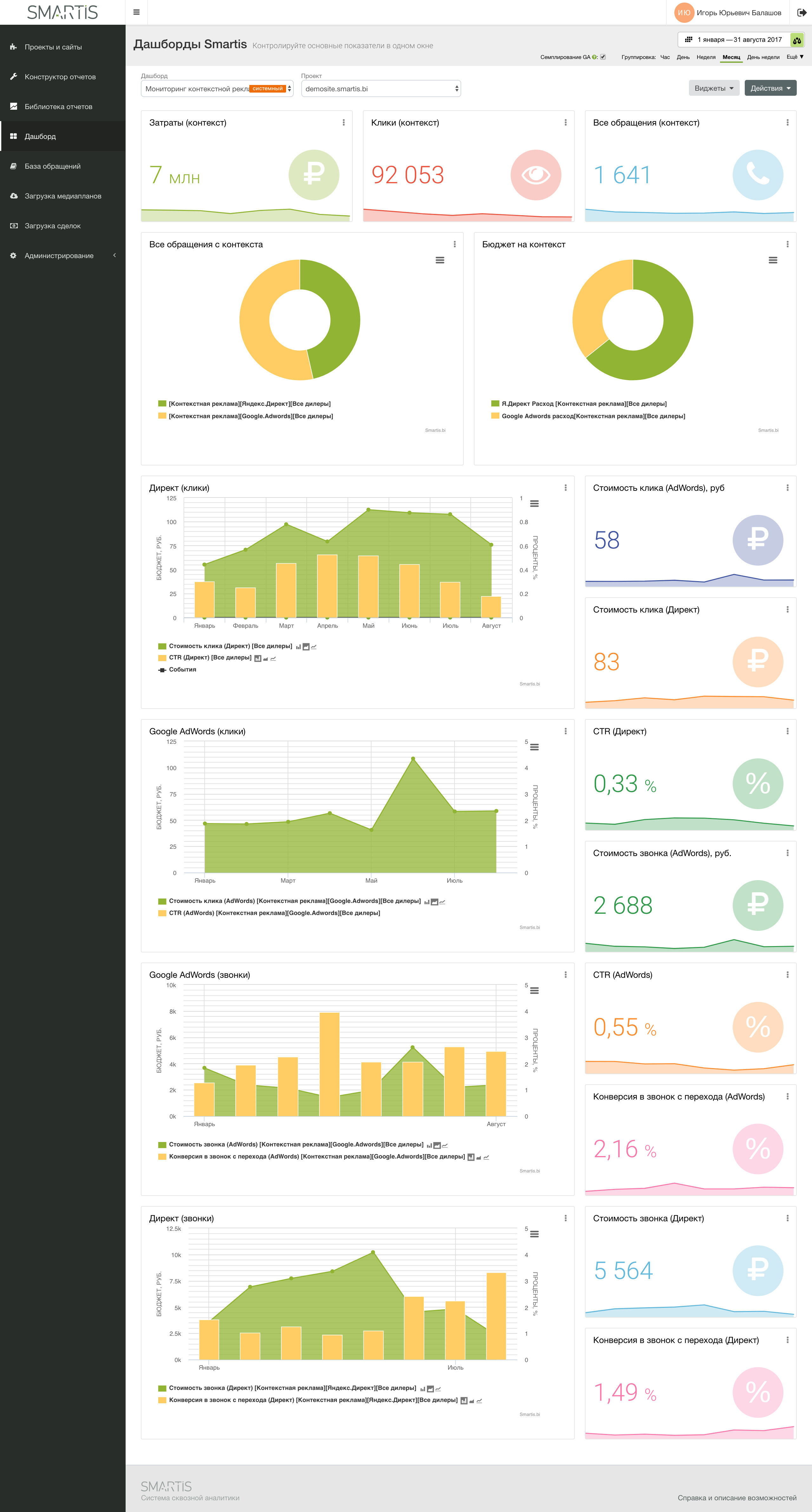Open three-dot menu of Затраты (контекст) widget
Screen dimensions: 812x1512
[344, 123]
